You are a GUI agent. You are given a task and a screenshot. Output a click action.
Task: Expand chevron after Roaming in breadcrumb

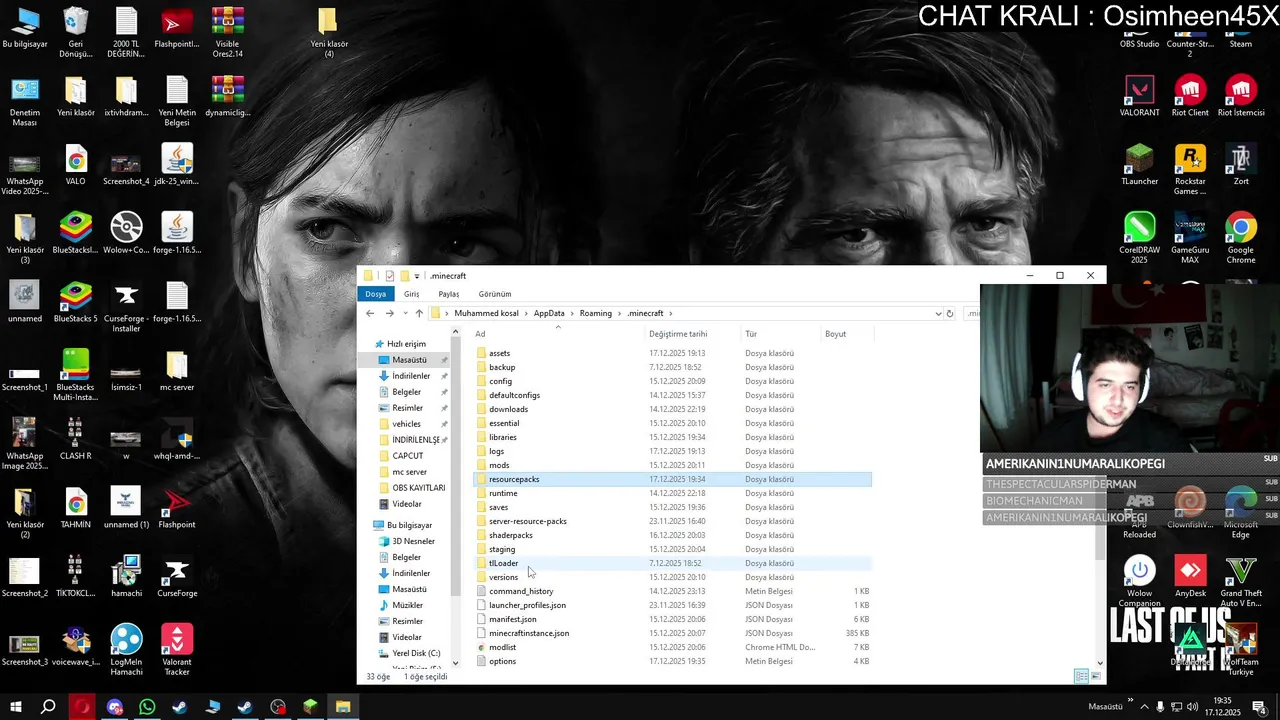pos(619,313)
